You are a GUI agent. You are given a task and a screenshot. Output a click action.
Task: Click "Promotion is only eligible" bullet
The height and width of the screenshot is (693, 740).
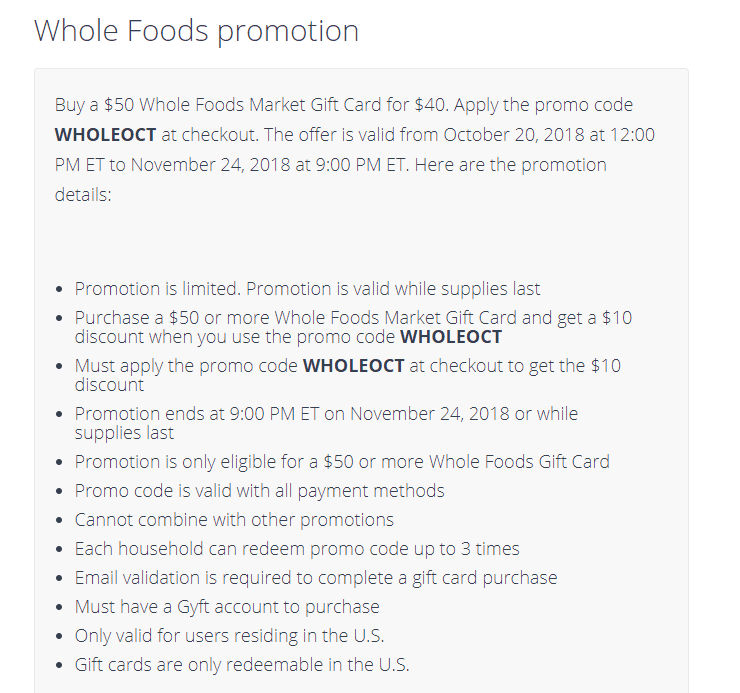click(342, 462)
